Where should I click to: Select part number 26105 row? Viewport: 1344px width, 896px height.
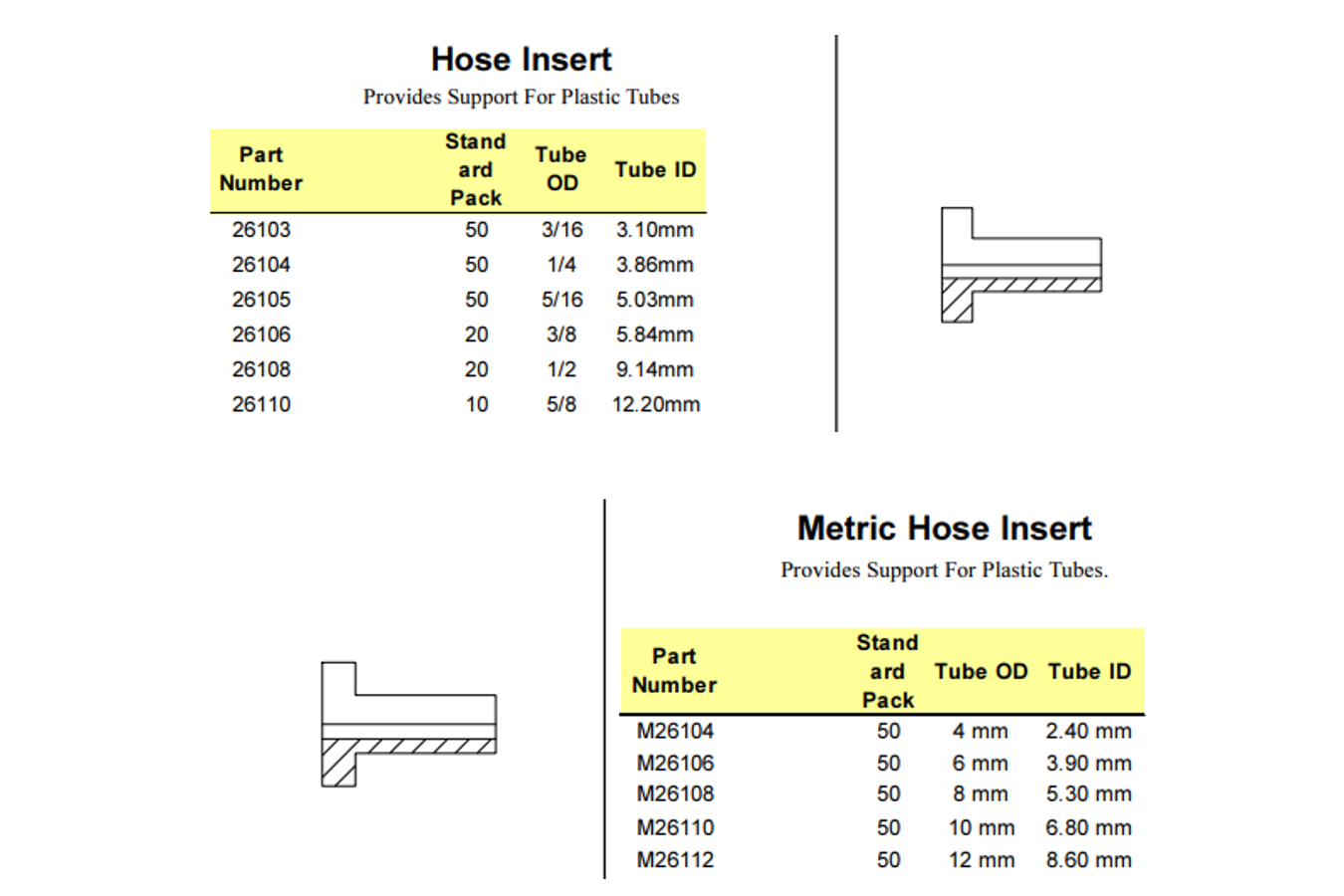[458, 300]
